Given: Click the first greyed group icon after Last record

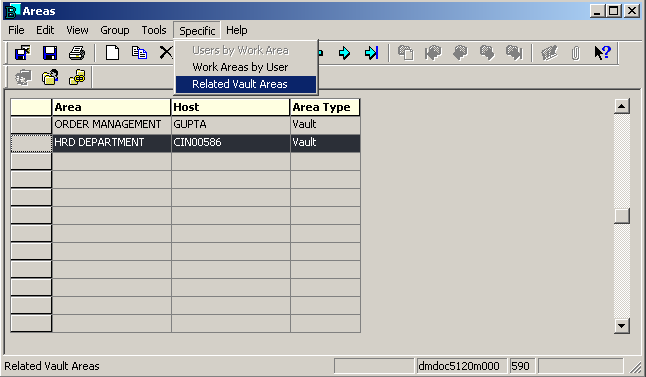Looking at the screenshot, I should coord(406,53).
